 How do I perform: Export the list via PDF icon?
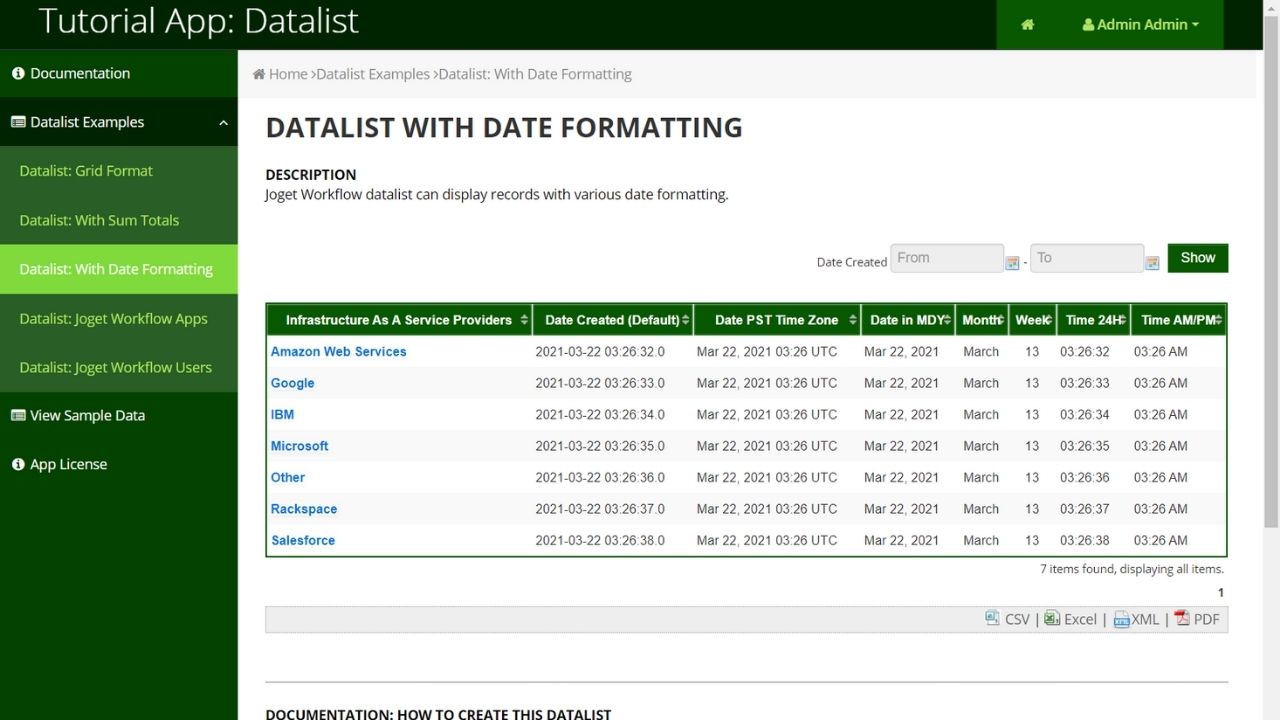coord(1182,619)
